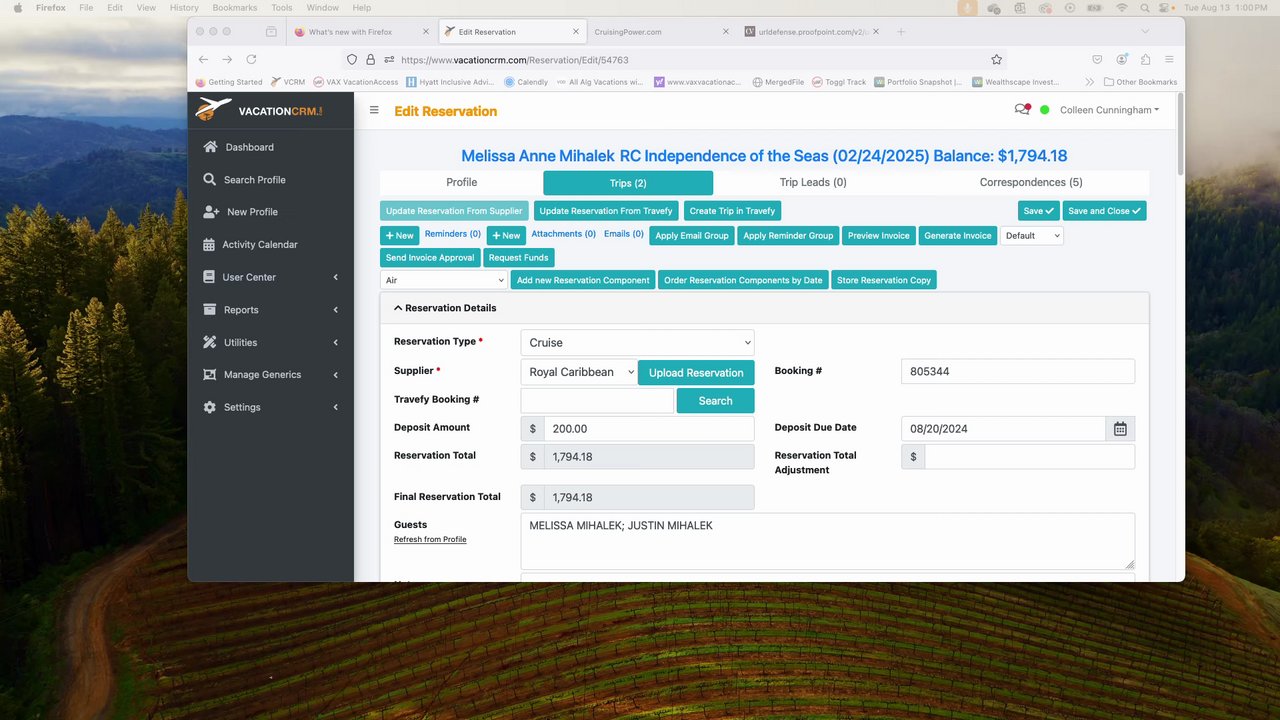Open Save to Pocket icon

pyautogui.click(x=1097, y=59)
